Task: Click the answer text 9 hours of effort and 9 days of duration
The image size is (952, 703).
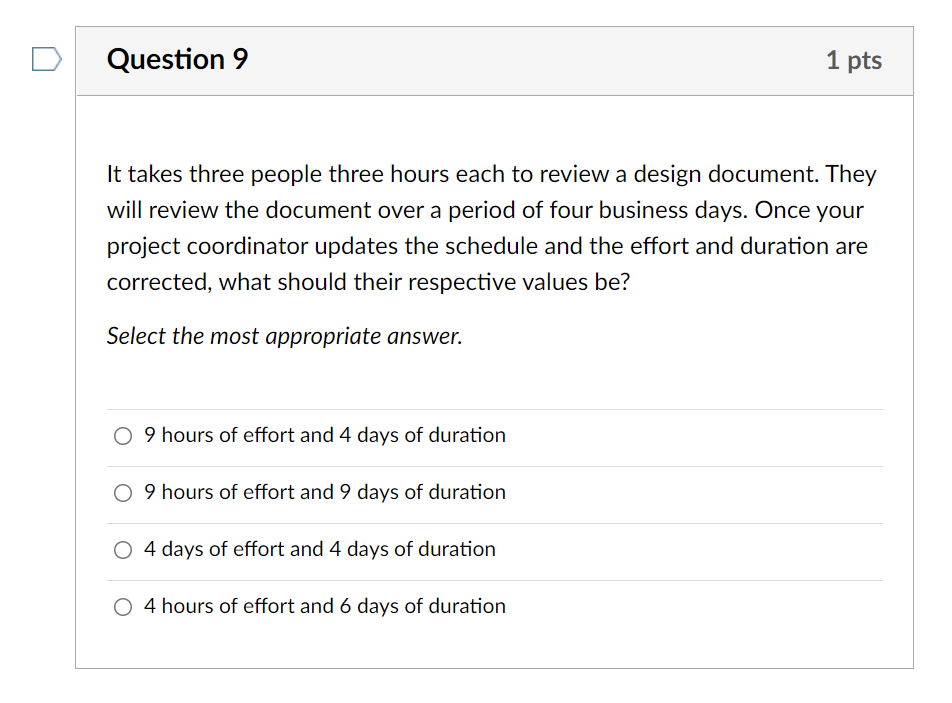Action: coord(325,493)
